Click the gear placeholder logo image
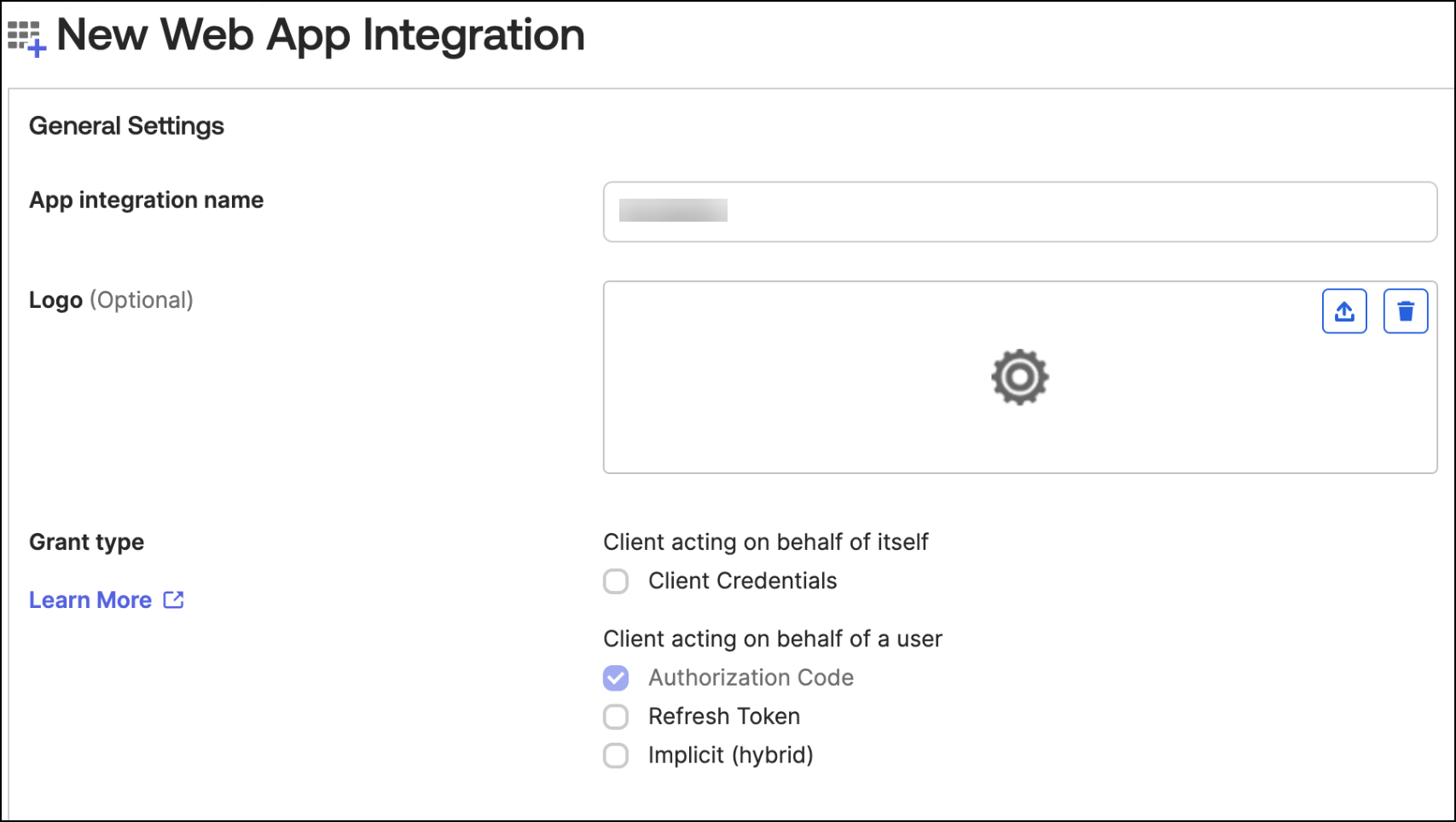 point(1019,377)
